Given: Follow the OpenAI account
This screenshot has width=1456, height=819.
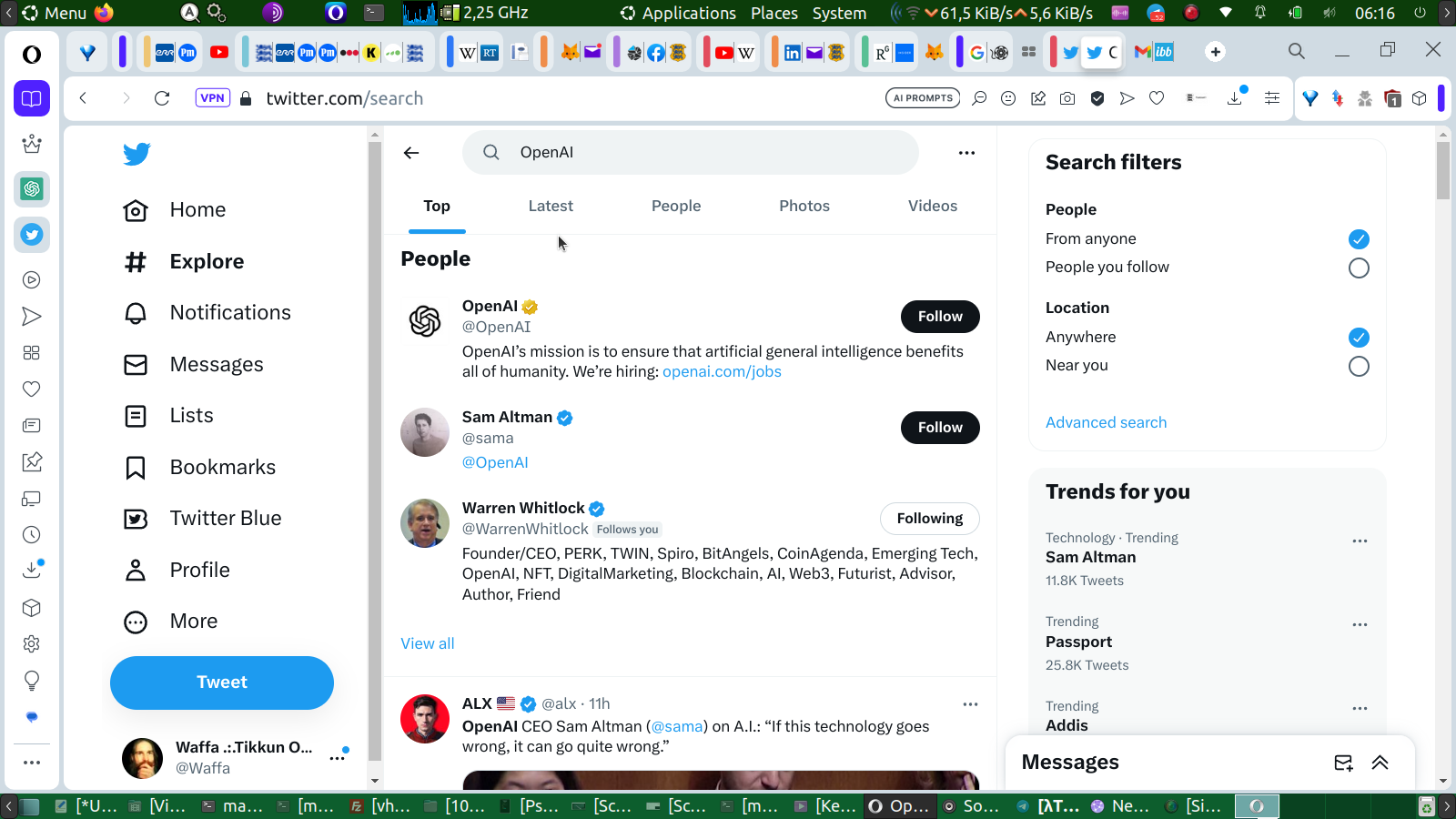Looking at the screenshot, I should (x=940, y=317).
